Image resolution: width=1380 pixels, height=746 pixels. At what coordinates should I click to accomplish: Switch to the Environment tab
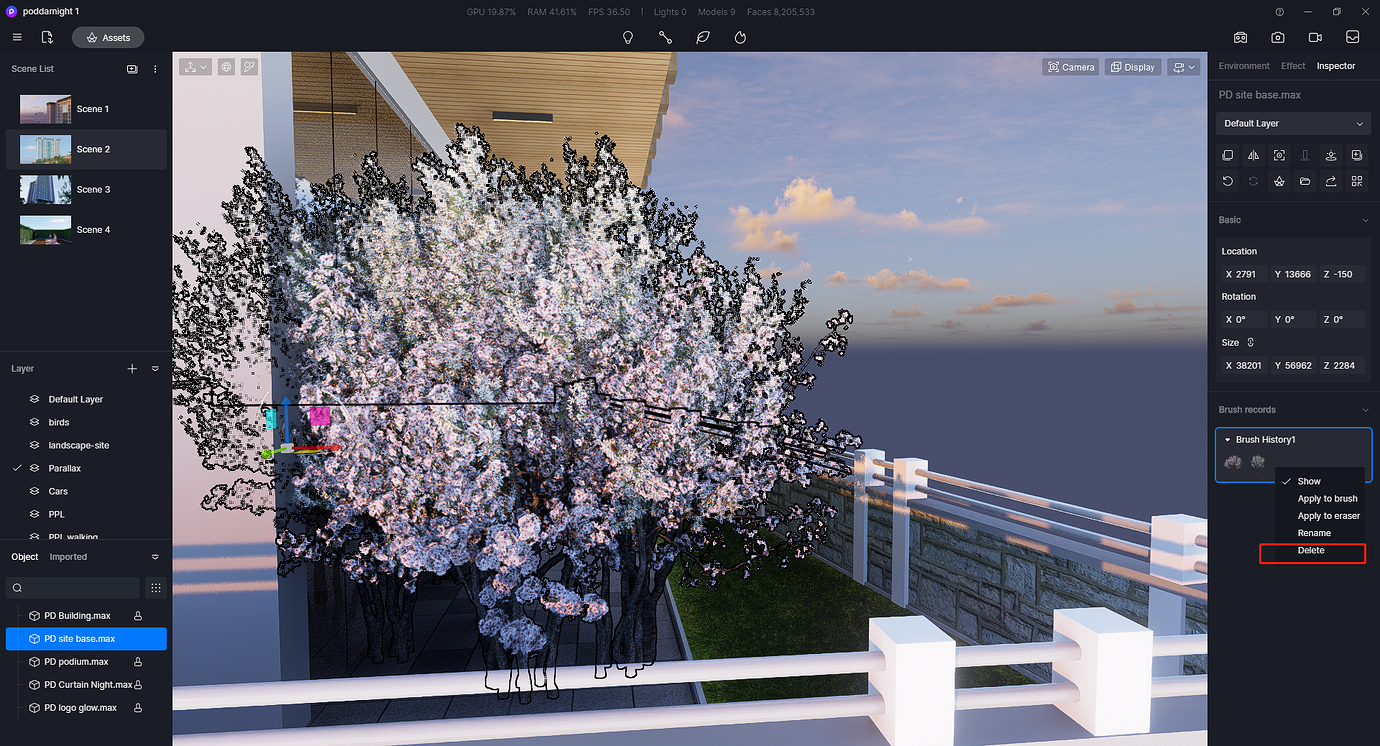click(1243, 65)
